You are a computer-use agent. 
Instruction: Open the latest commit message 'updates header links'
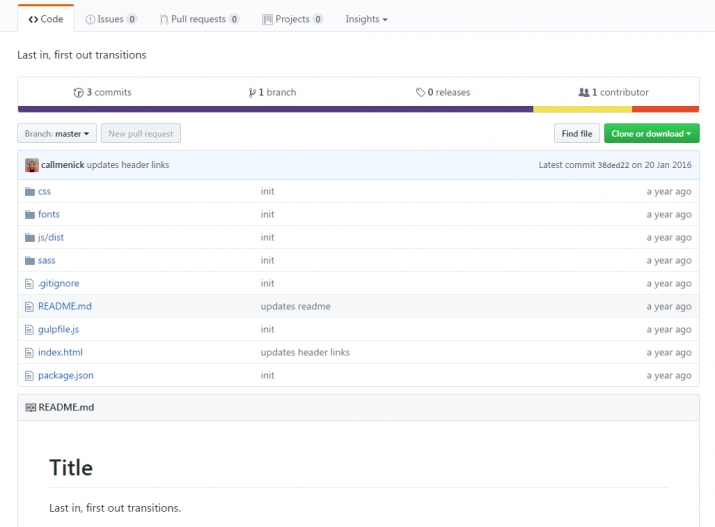pyautogui.click(x=128, y=165)
